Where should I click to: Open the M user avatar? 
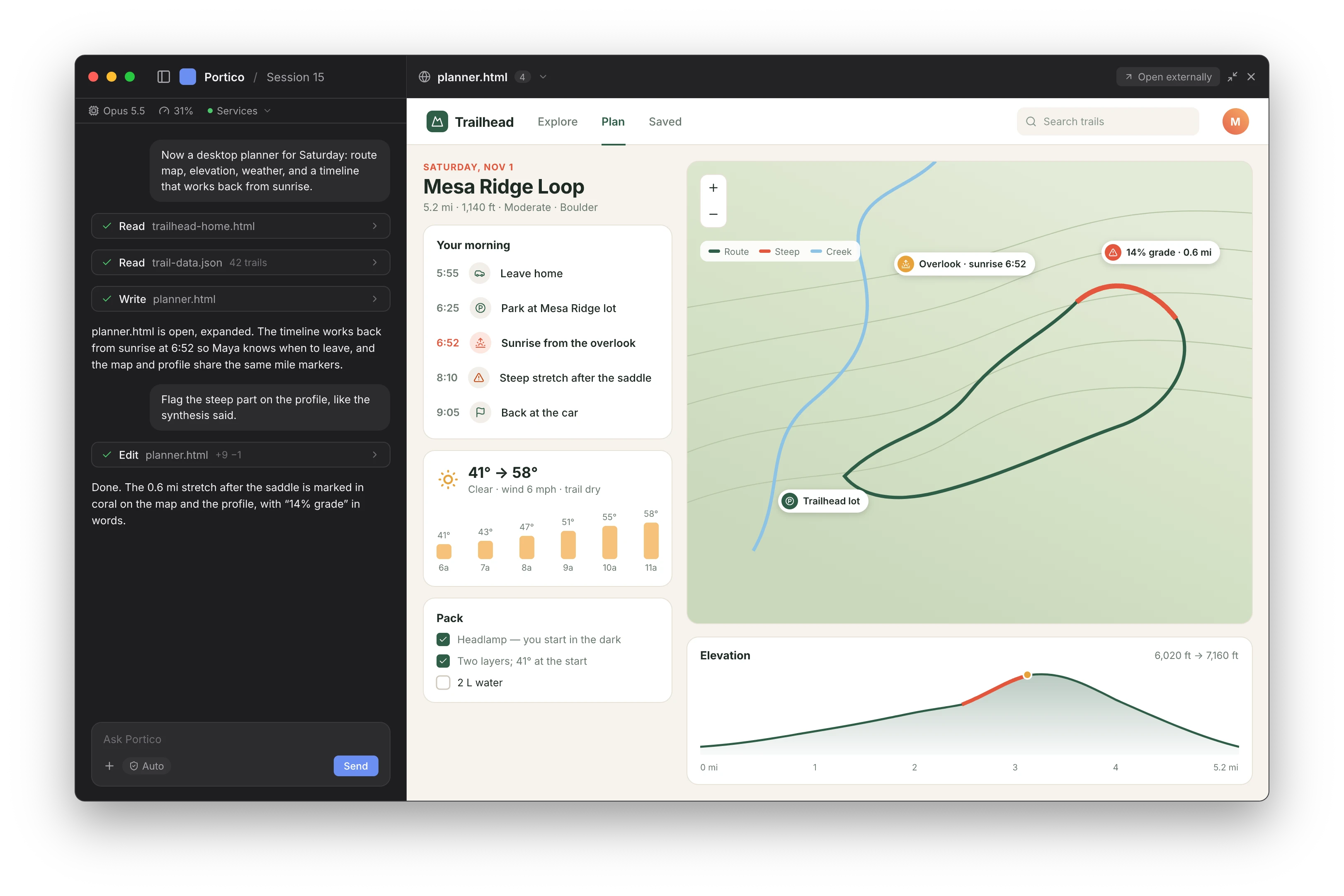click(x=1235, y=122)
